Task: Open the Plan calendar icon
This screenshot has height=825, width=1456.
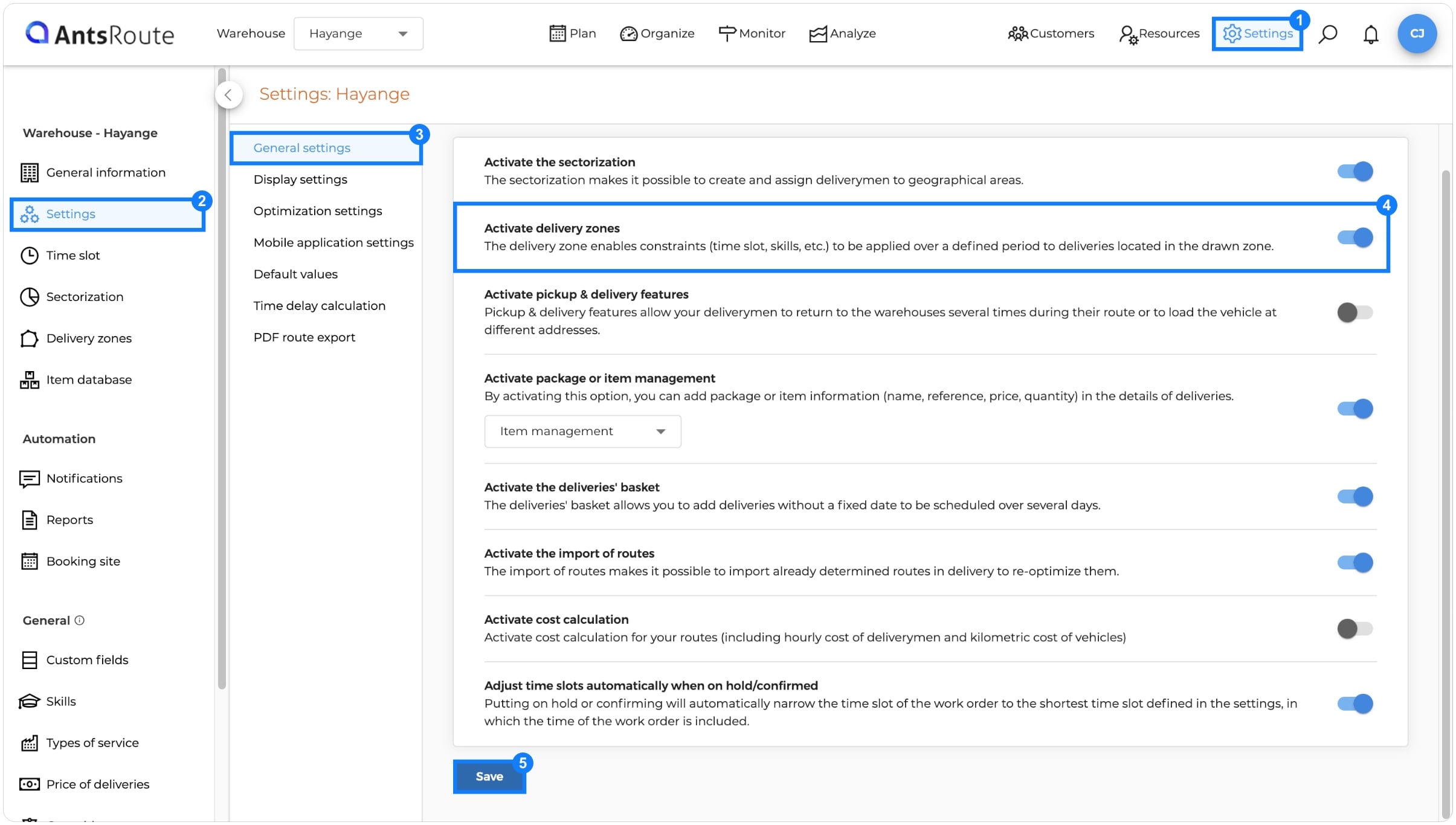Action: pos(557,33)
